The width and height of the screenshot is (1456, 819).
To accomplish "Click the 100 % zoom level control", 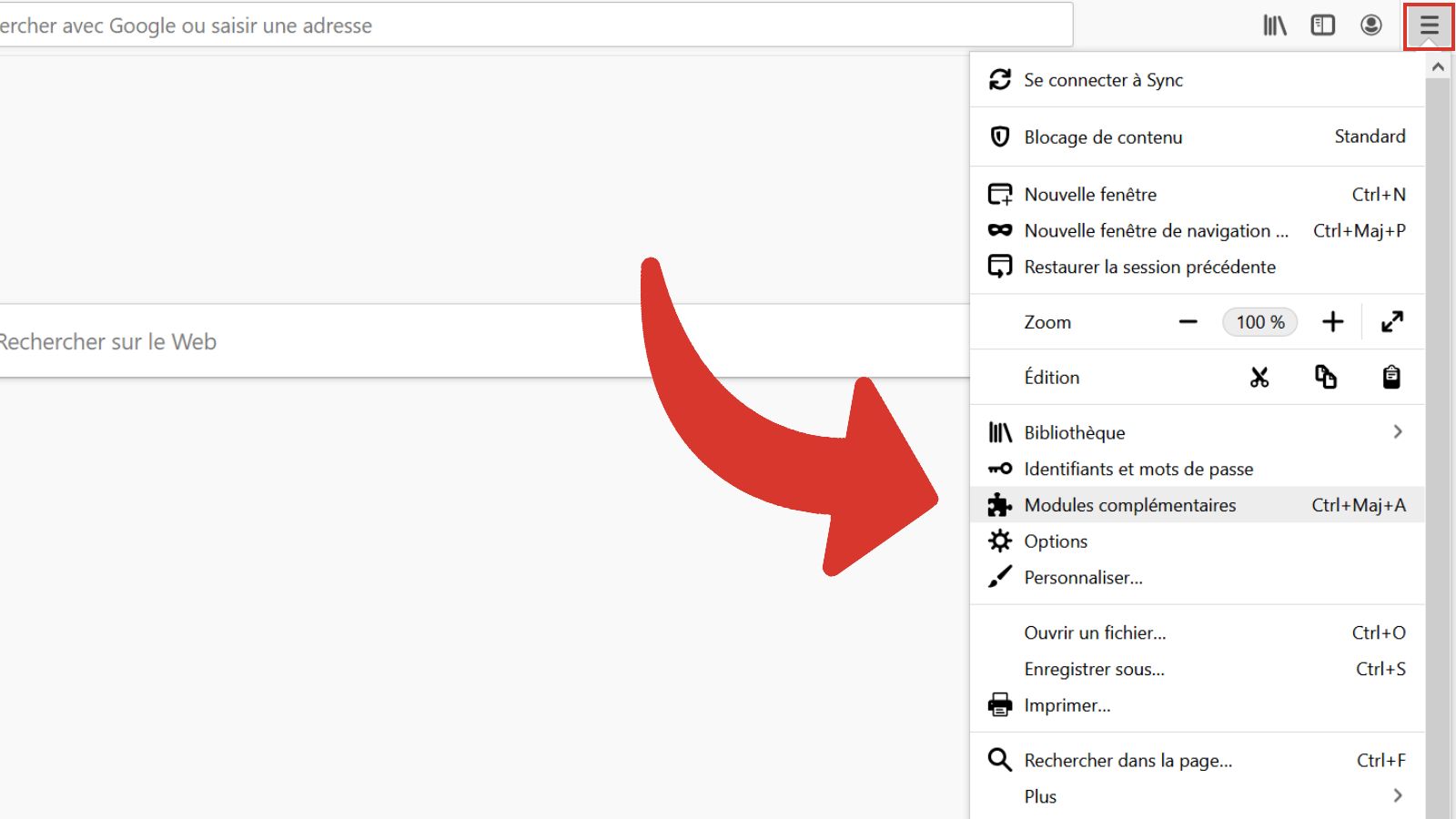I will coord(1259,321).
